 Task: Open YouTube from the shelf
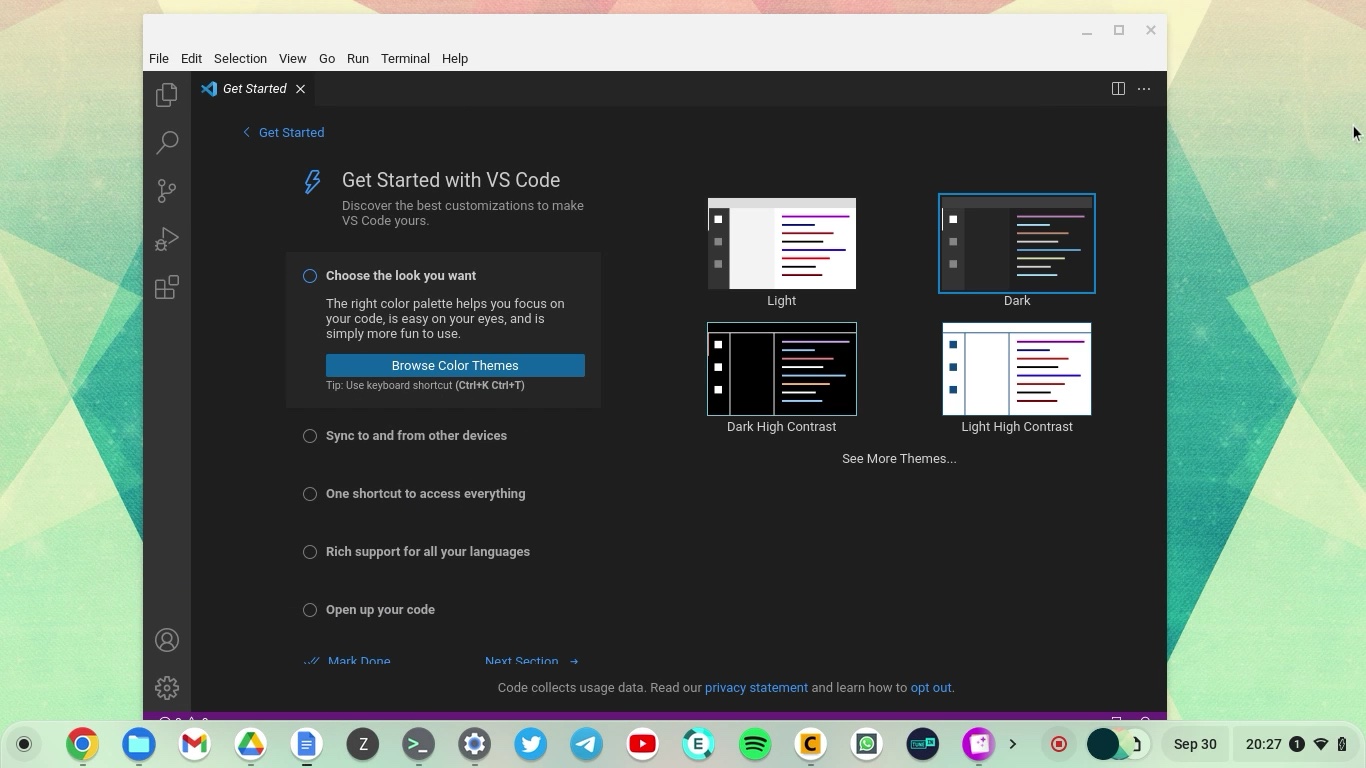click(643, 744)
